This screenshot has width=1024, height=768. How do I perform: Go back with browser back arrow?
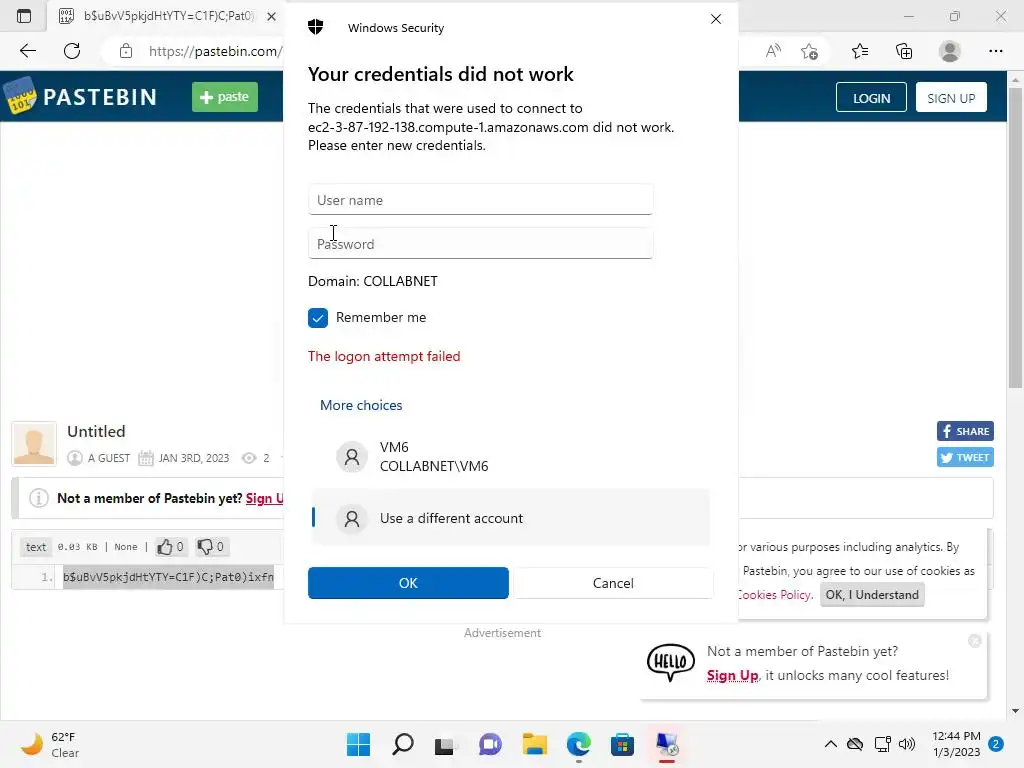(x=28, y=51)
